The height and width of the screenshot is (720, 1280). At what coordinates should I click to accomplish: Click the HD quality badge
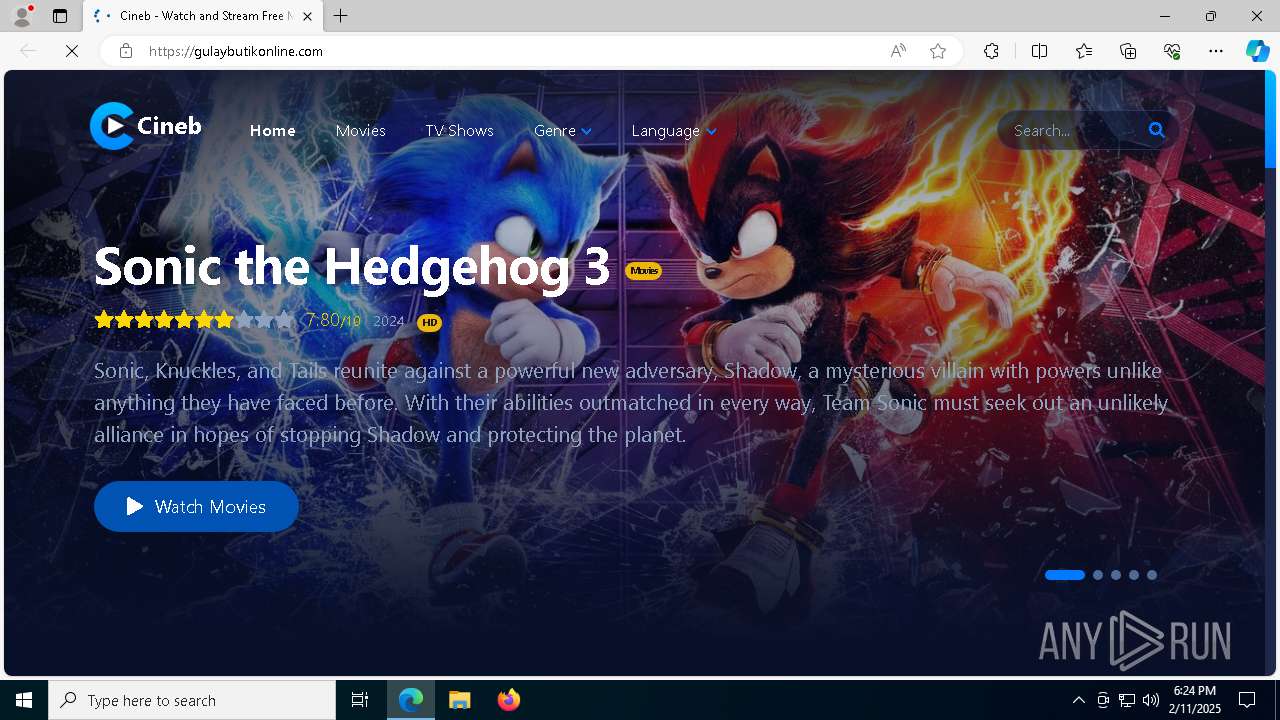pyautogui.click(x=429, y=322)
